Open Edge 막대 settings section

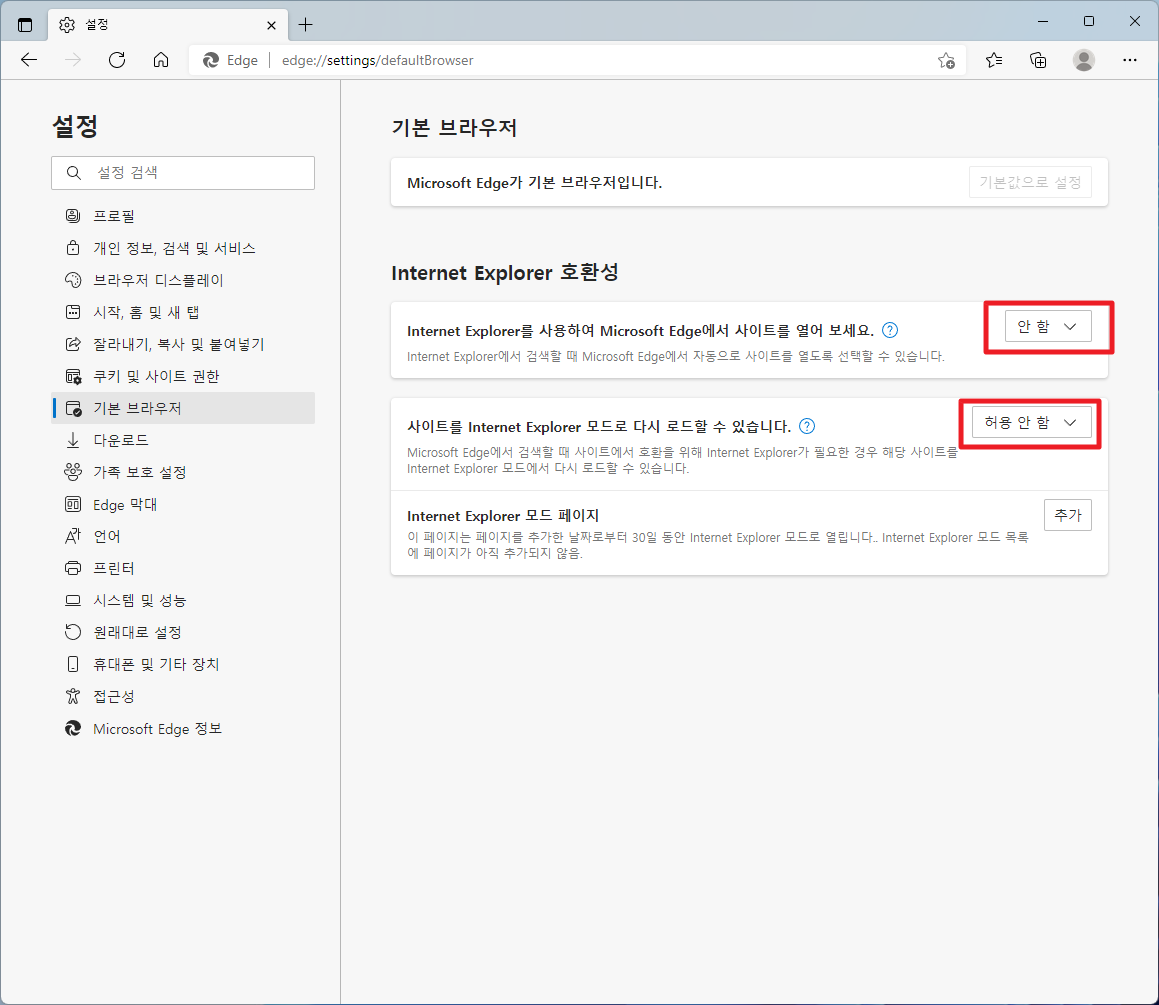(183, 505)
